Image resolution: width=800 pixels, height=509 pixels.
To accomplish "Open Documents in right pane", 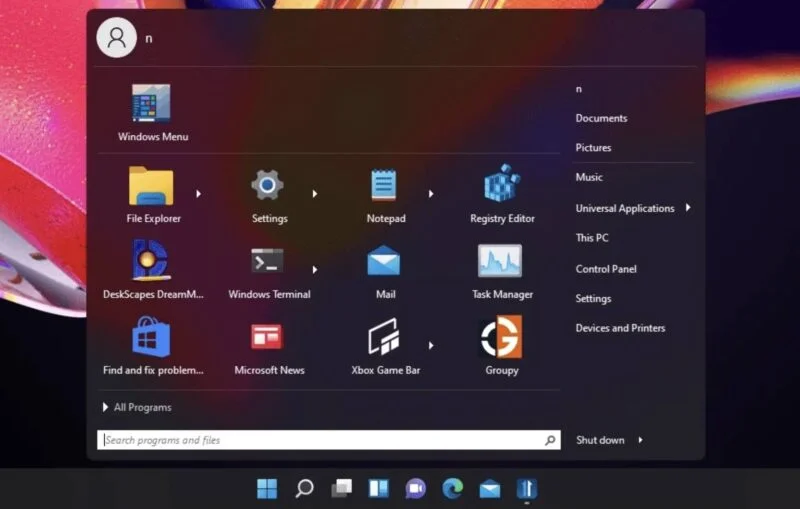I will [602, 118].
